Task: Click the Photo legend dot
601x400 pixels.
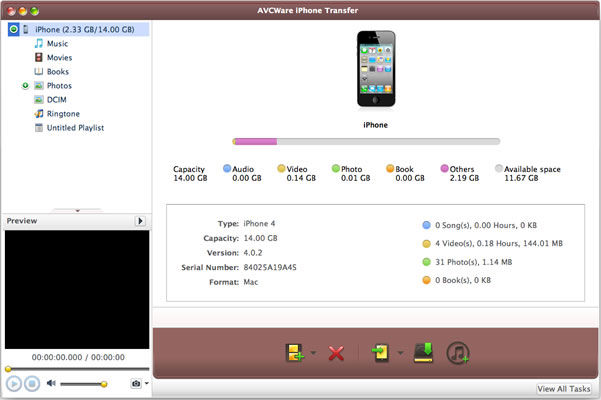Action: coord(336,168)
